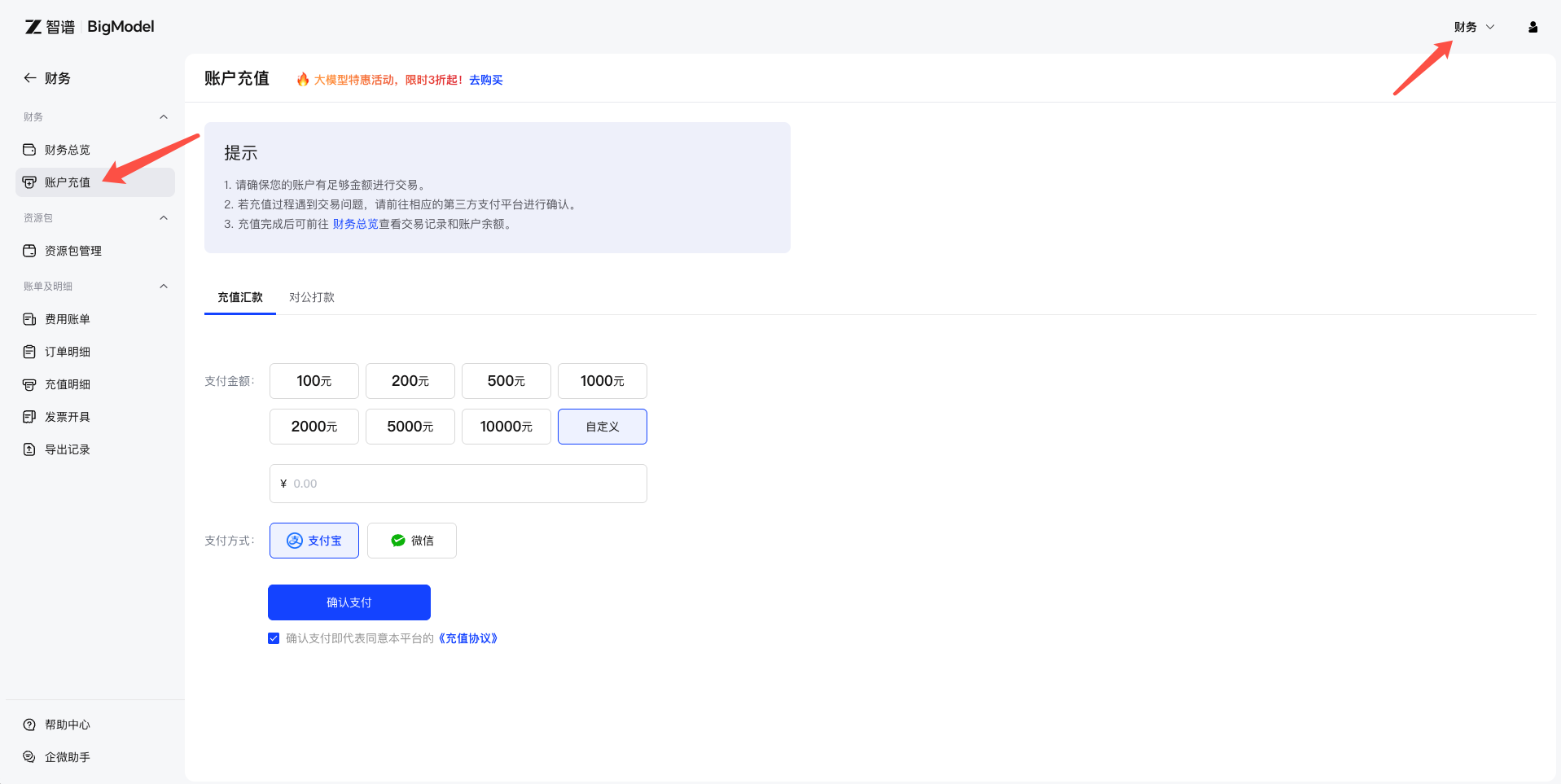Click the 确认支付 button
The image size is (1561, 784).
pyautogui.click(x=349, y=602)
